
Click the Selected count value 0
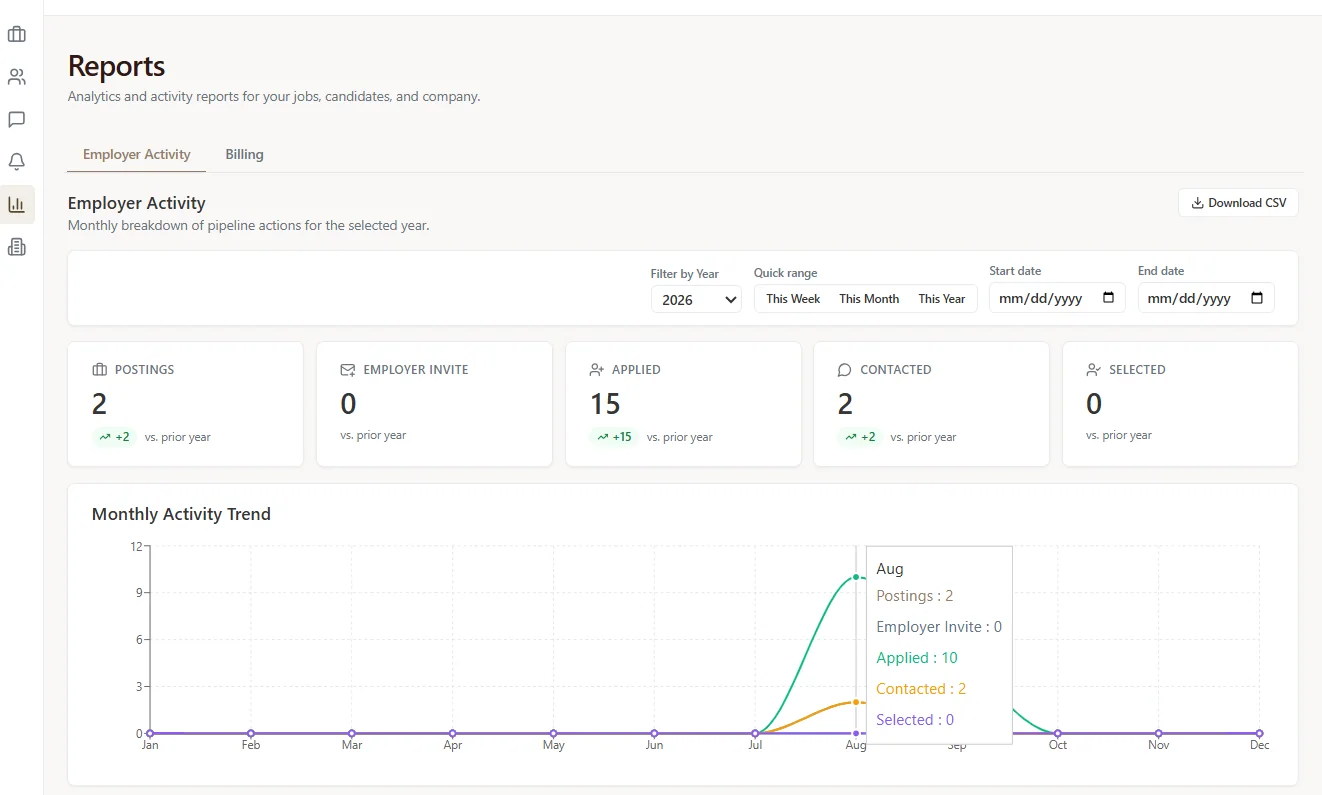tap(1094, 404)
